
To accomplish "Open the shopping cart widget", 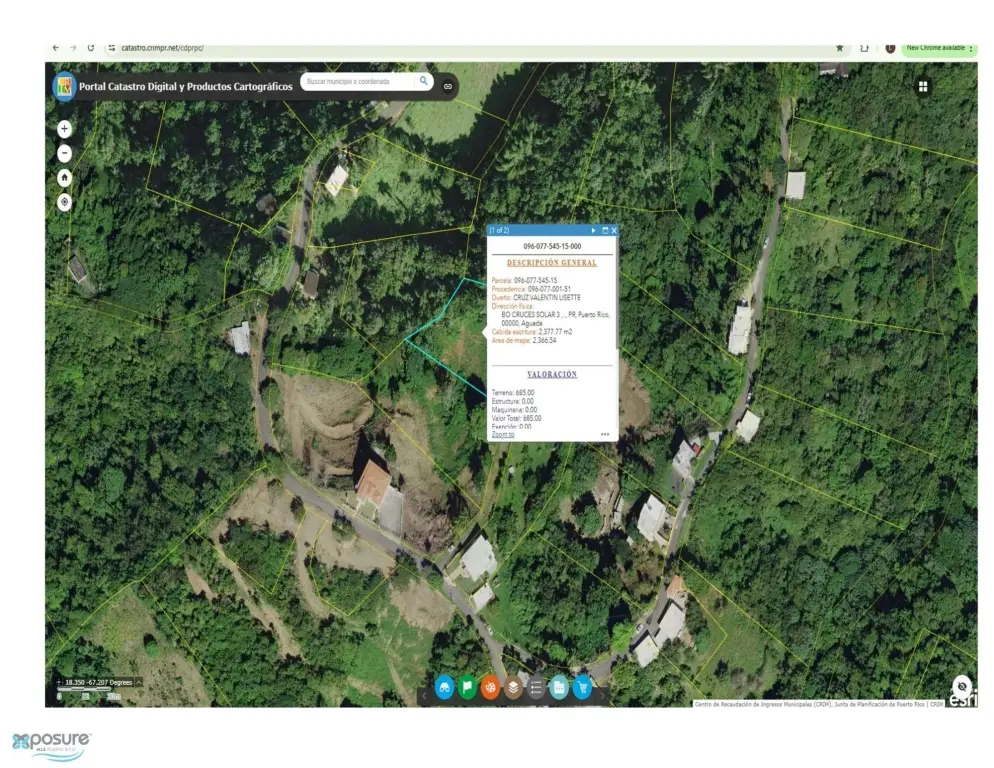I will coord(582,688).
